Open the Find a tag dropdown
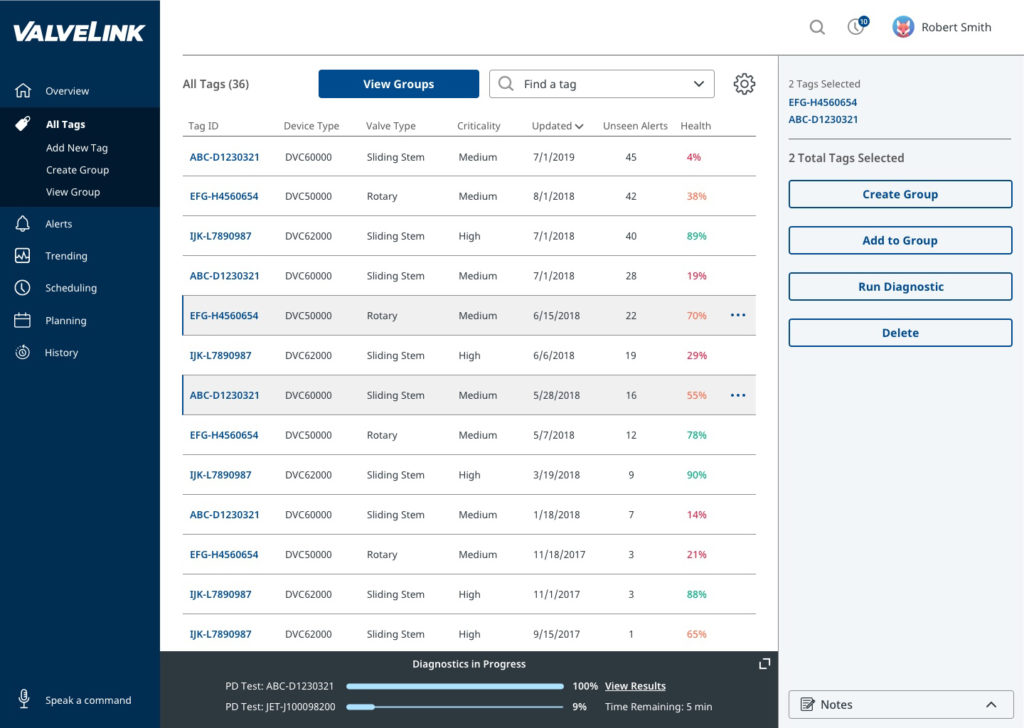Screen dimensions: 1024x728 [699, 84]
